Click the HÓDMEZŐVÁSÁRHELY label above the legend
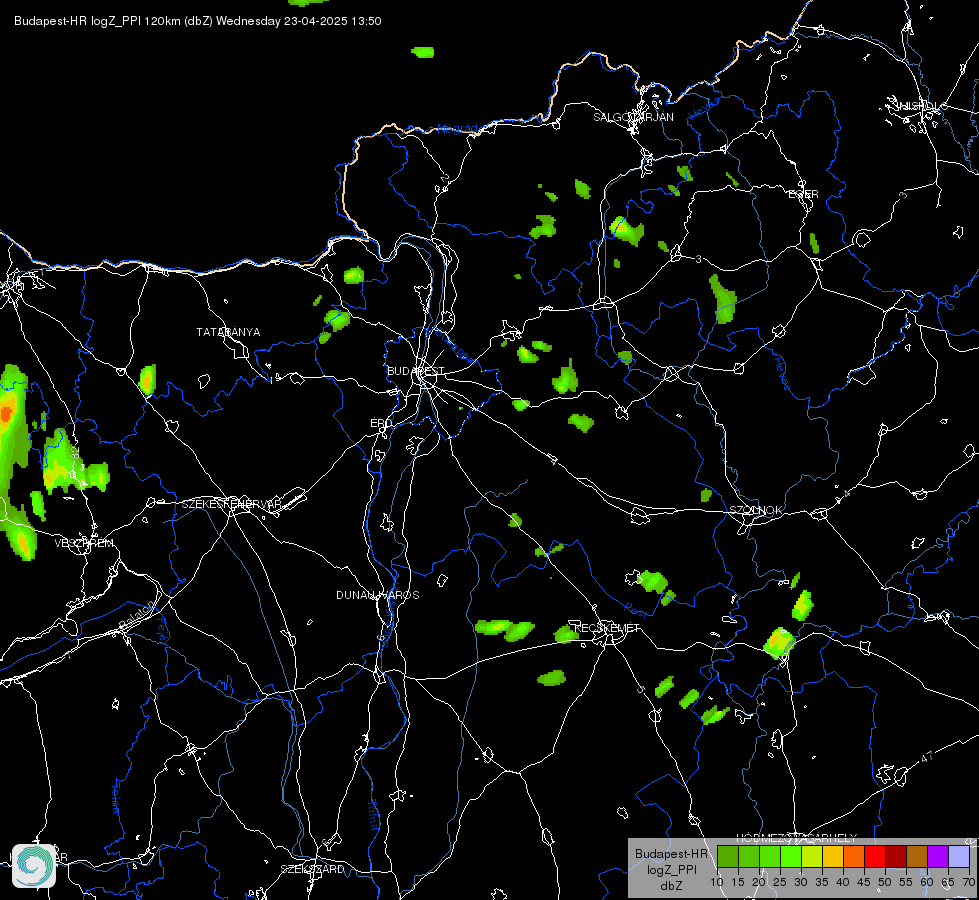The image size is (979, 900). pyautogui.click(x=796, y=838)
